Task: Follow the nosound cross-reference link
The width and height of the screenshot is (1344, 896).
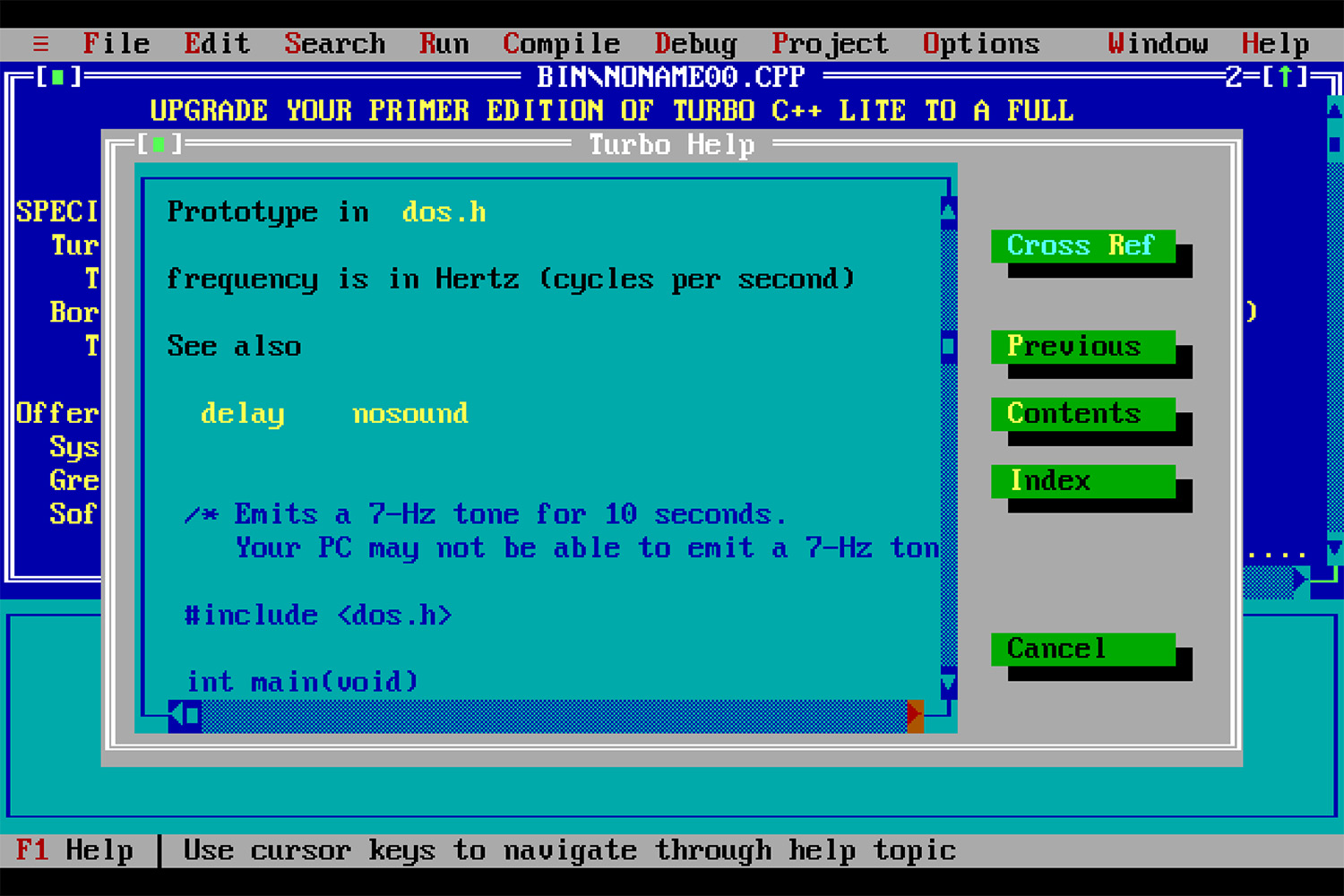Action: 410,414
